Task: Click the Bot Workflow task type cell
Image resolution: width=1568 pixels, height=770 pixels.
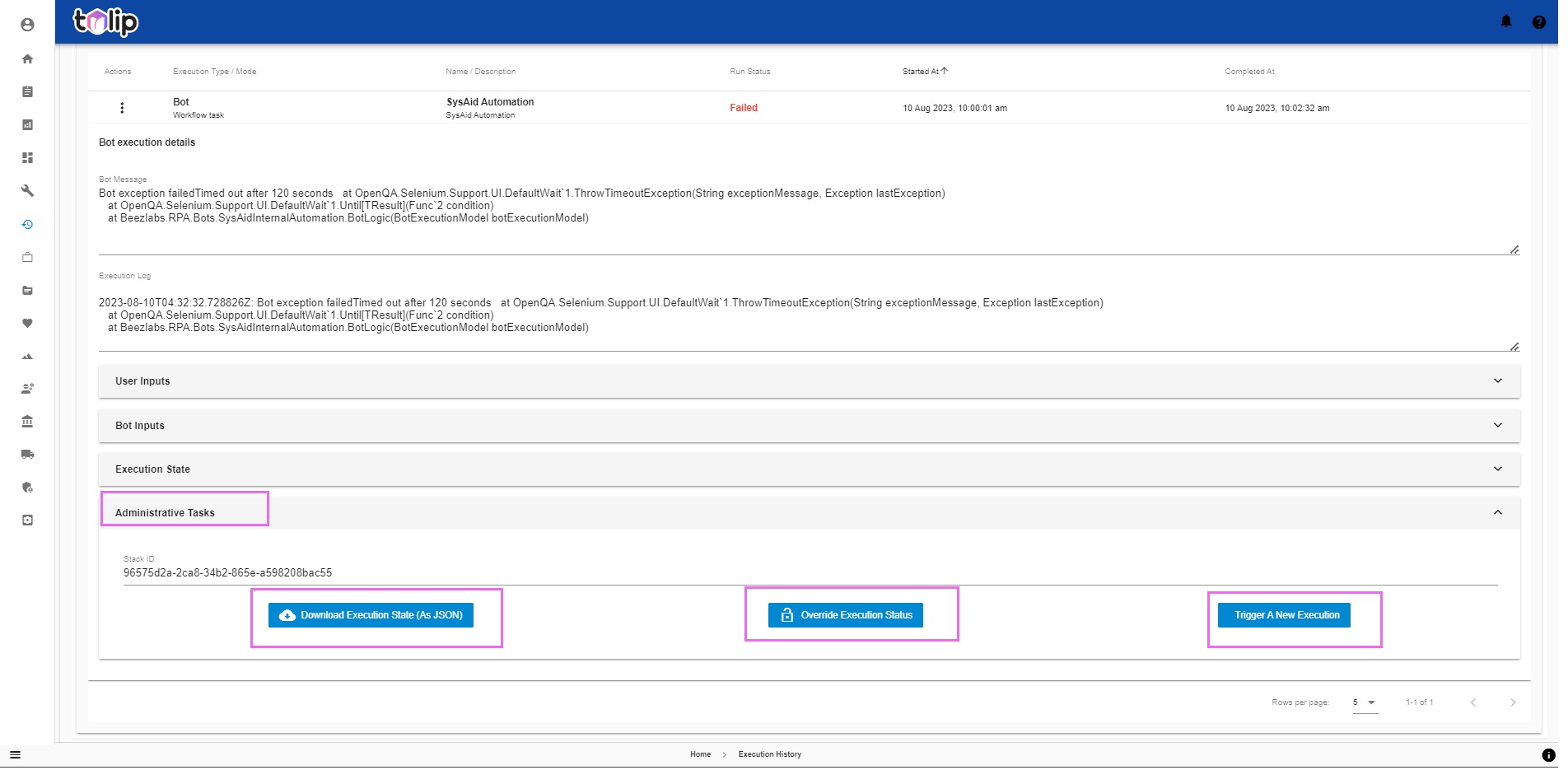Action: coord(198,108)
